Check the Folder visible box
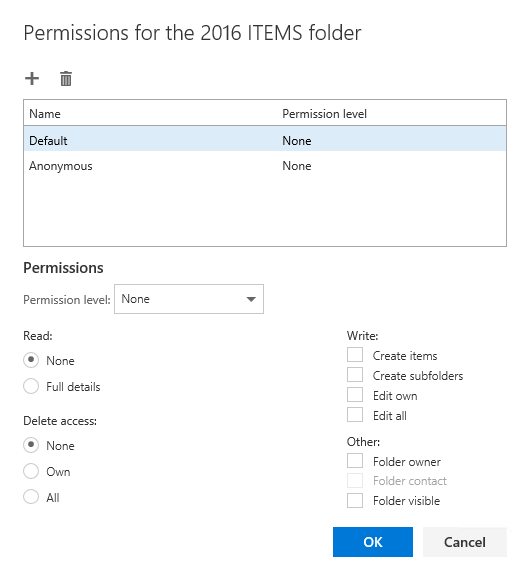530x574 pixels. [x=355, y=500]
